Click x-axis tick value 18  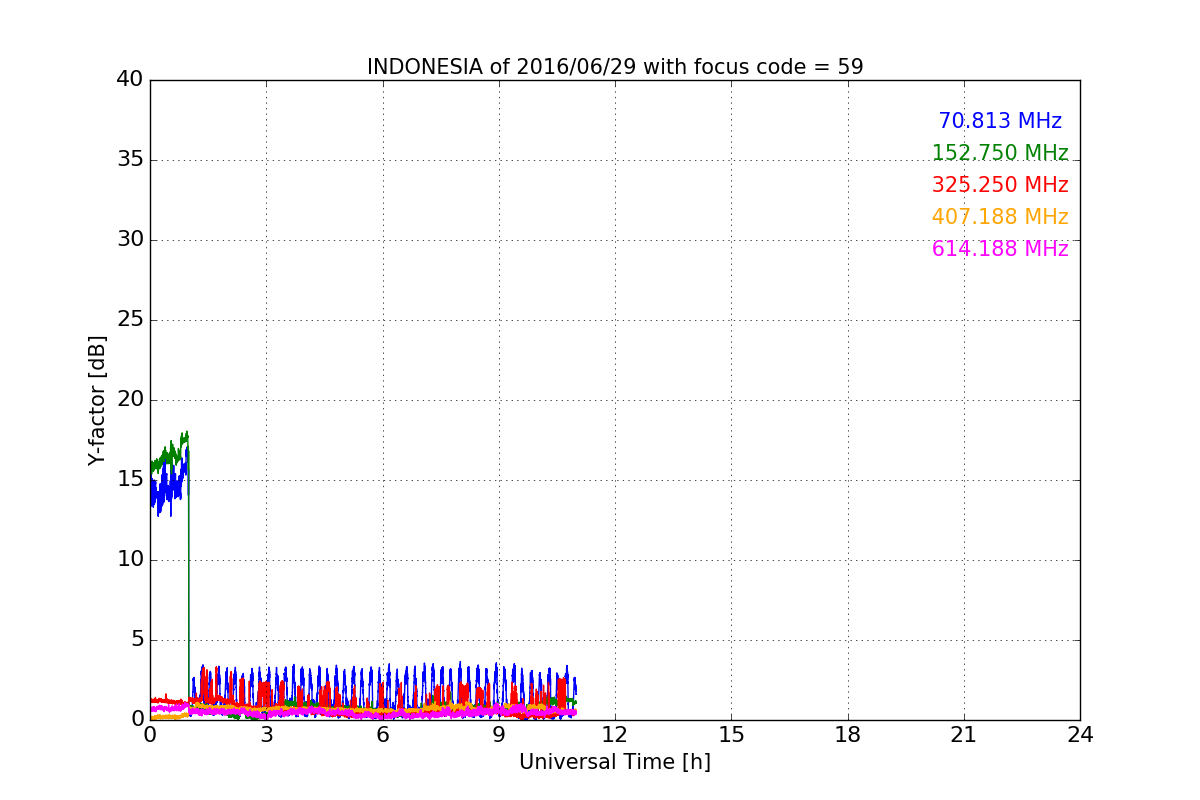click(x=848, y=735)
